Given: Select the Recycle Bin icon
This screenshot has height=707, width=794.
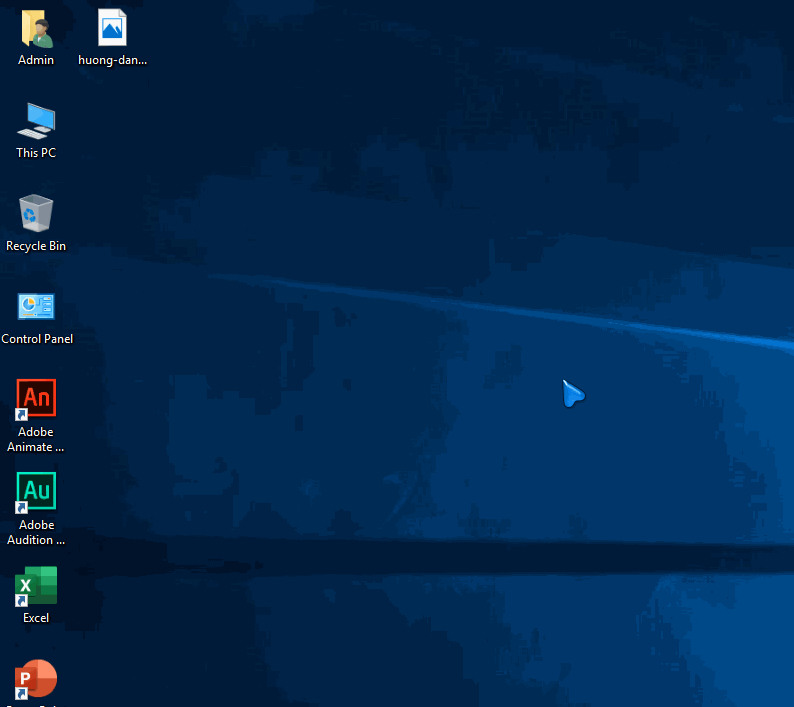Looking at the screenshot, I should coord(36,213).
